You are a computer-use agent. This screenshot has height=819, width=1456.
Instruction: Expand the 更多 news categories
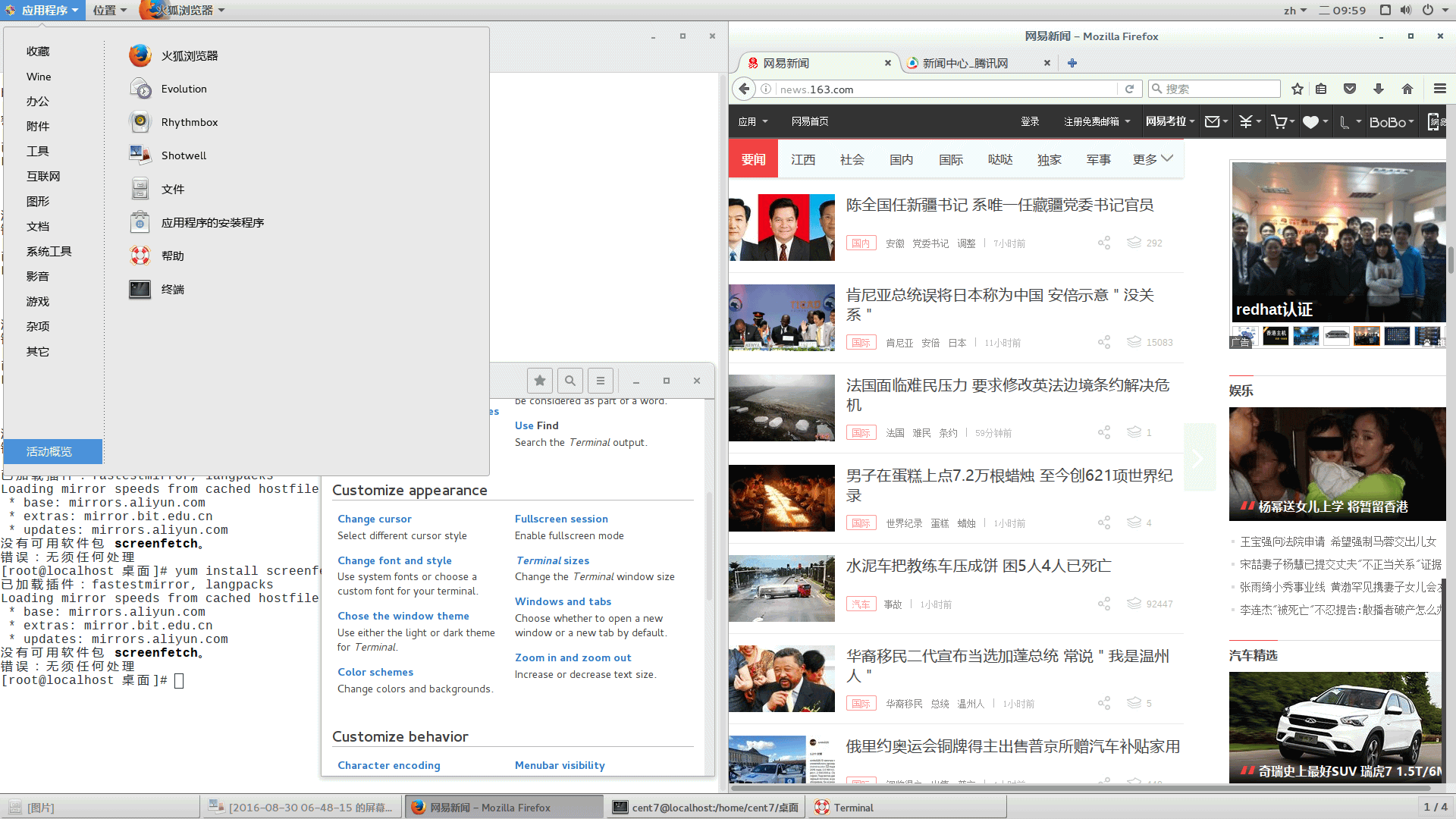tap(1153, 159)
